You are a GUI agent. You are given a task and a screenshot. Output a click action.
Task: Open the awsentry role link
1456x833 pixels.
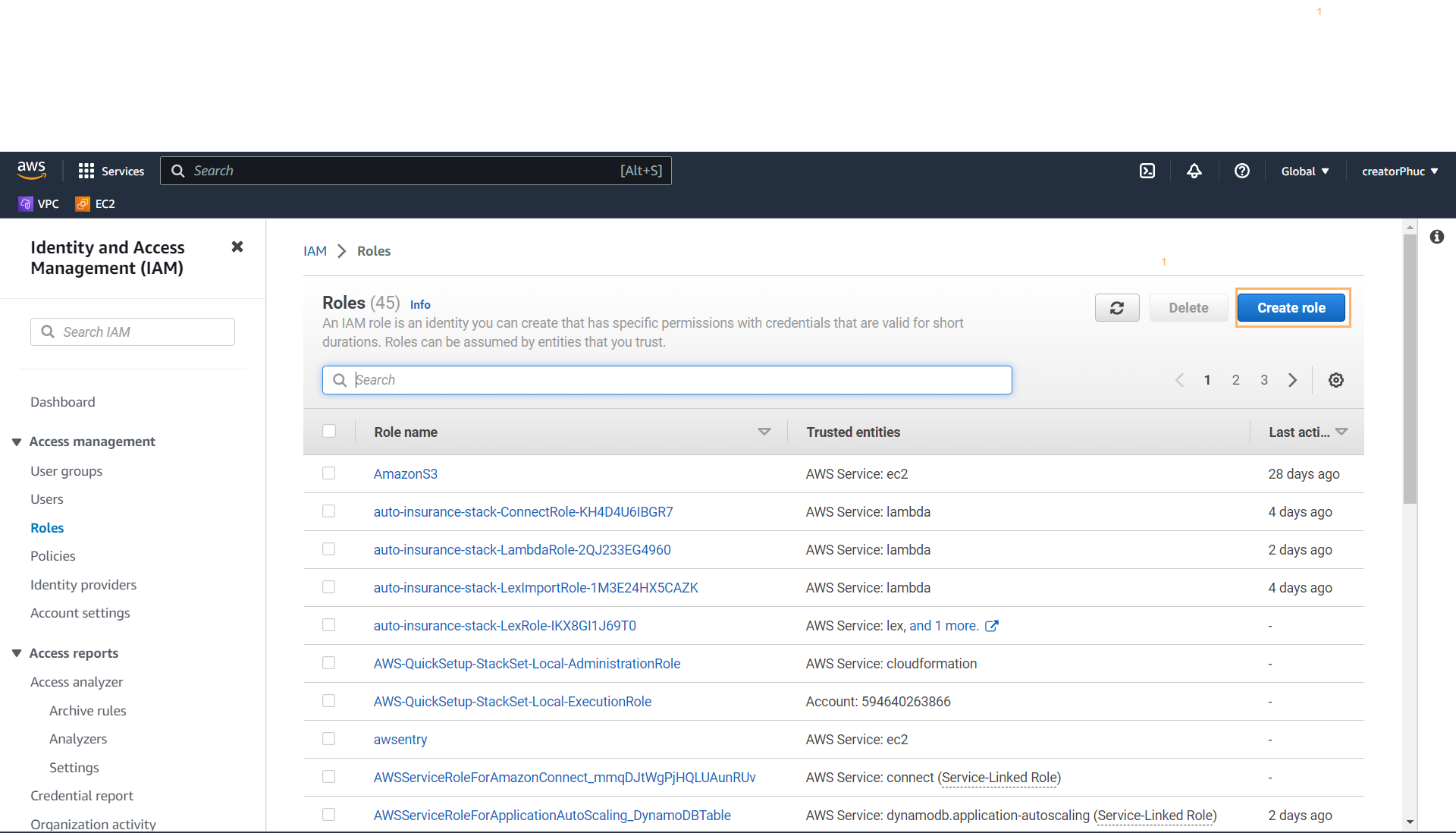400,740
